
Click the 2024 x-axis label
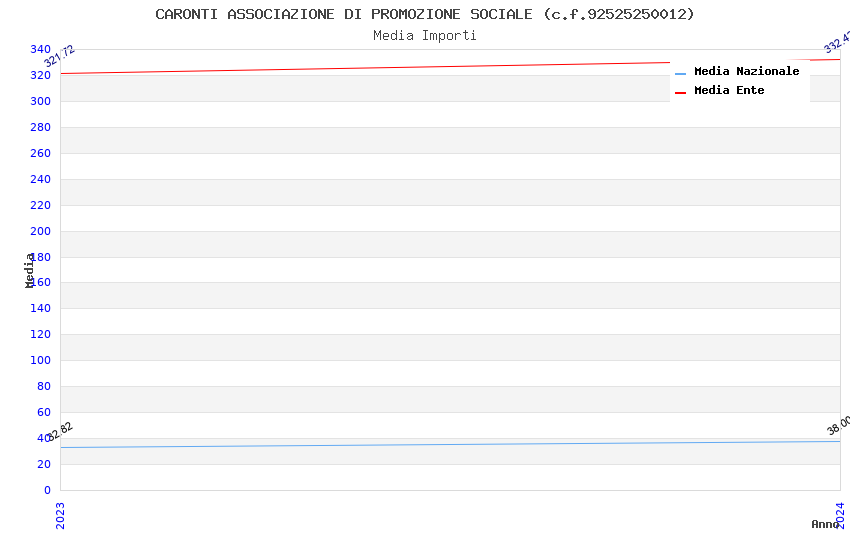click(x=840, y=515)
